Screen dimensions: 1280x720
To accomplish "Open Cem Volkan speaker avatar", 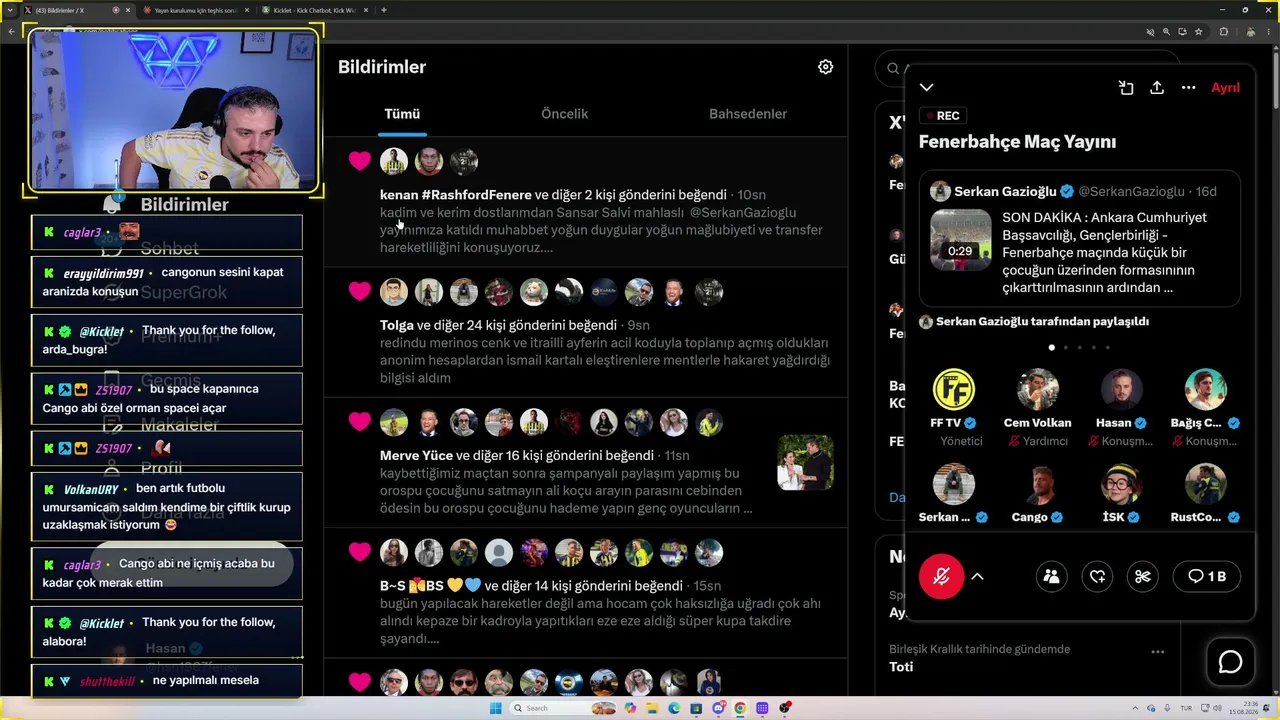I will click(x=1037, y=389).
